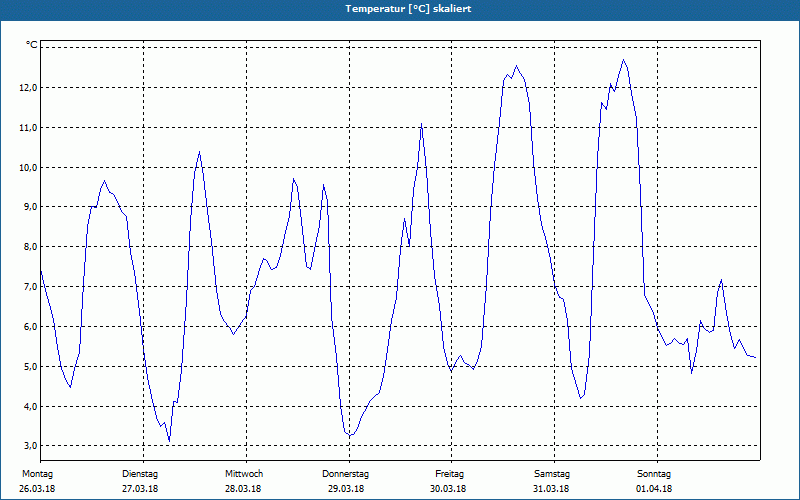This screenshot has width=800, height=500.
Task: Click the Donnerstag day label
Action: tap(345, 474)
